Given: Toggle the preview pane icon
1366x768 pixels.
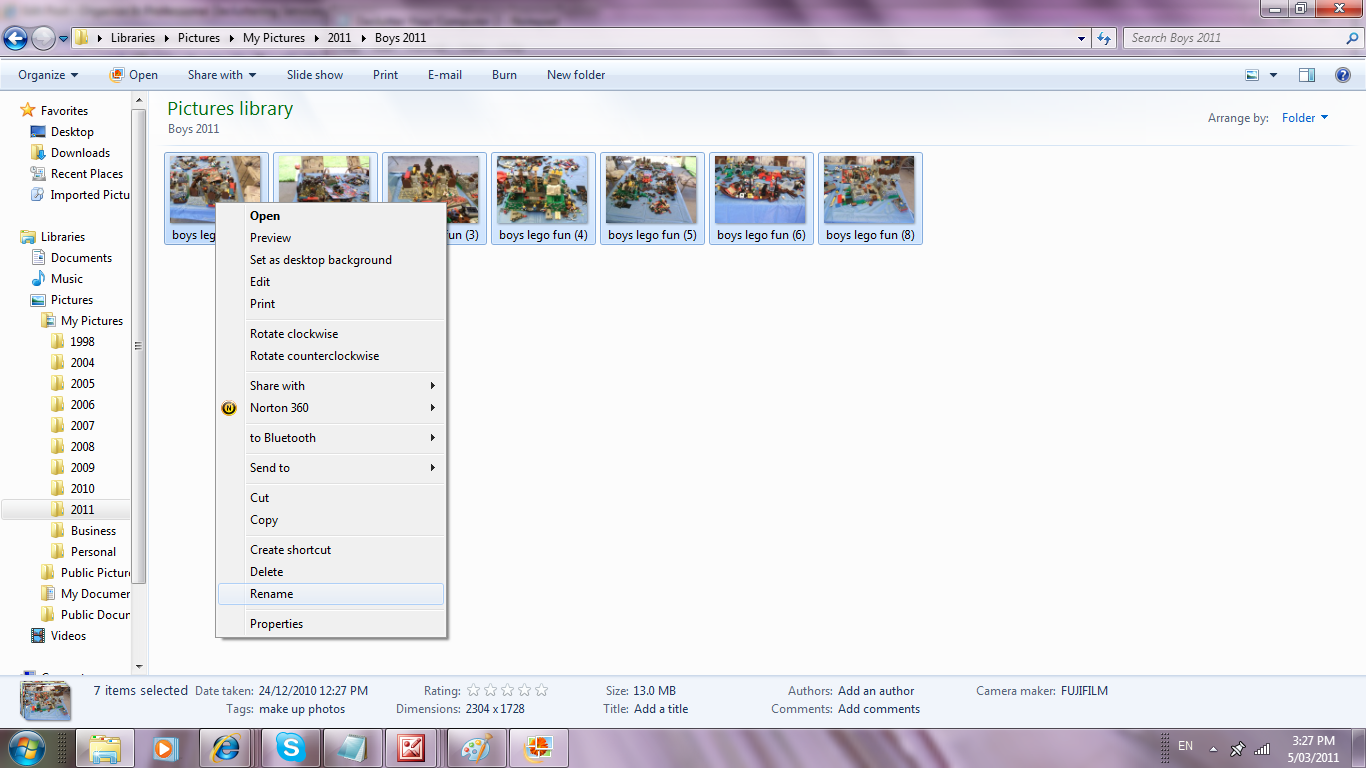Looking at the screenshot, I should click(1306, 75).
